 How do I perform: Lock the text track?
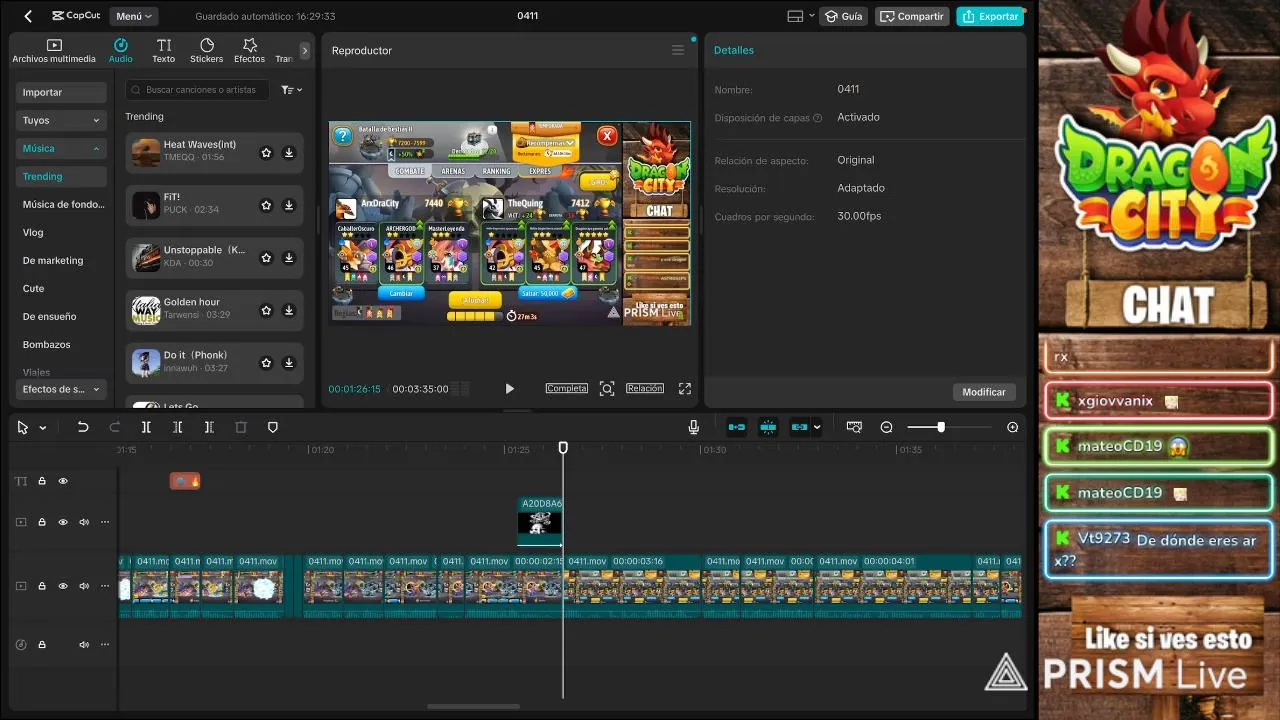pyautogui.click(x=42, y=481)
